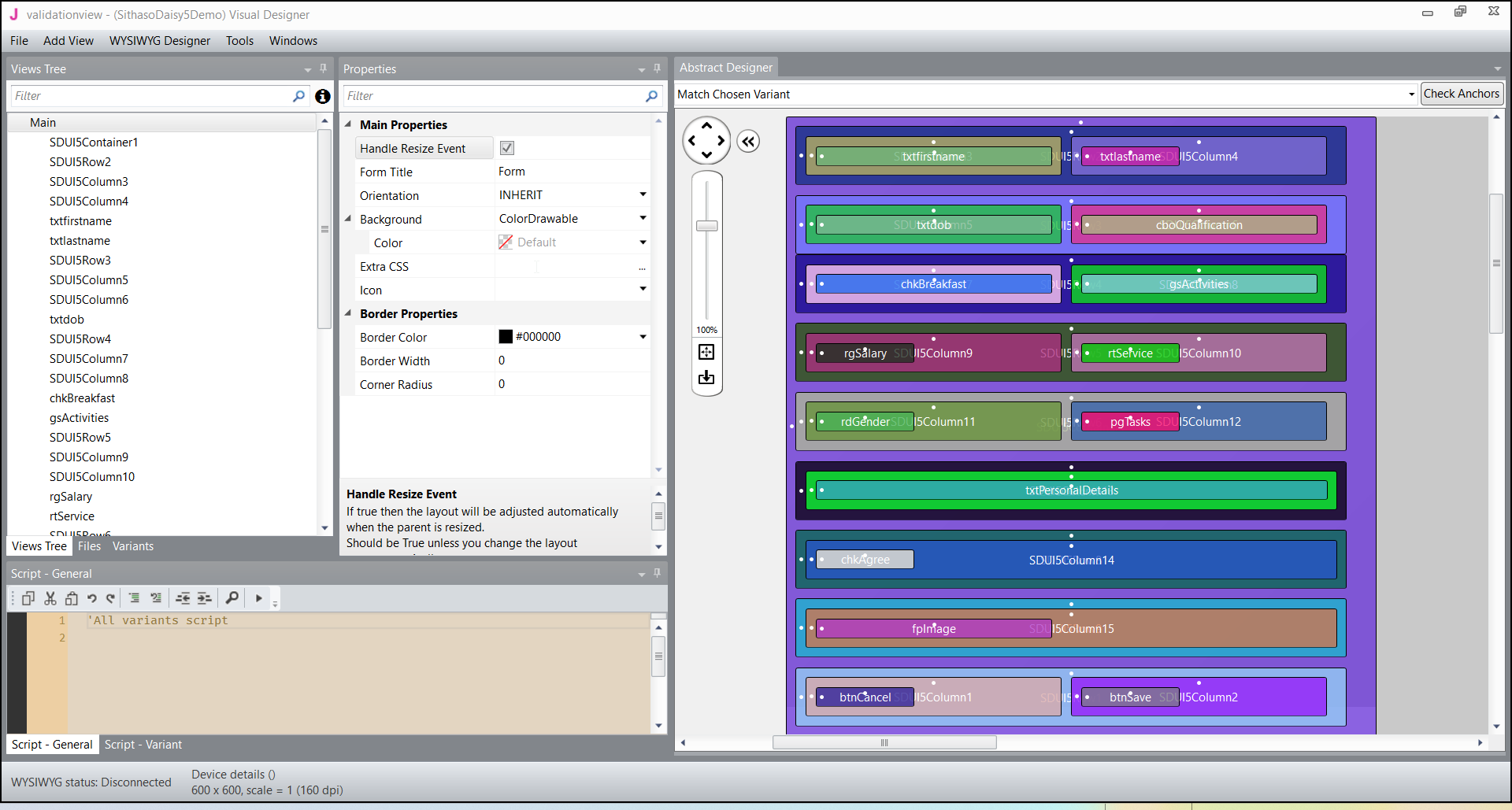Click the Check Anchors button

tap(1462, 94)
